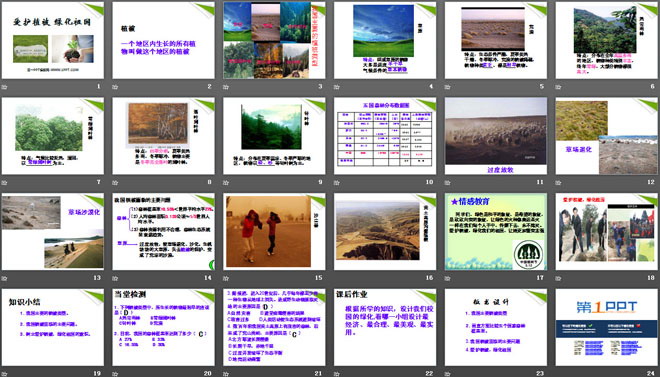Select slide 19 titled 知识小结
660x377 pixels.
pos(53,327)
